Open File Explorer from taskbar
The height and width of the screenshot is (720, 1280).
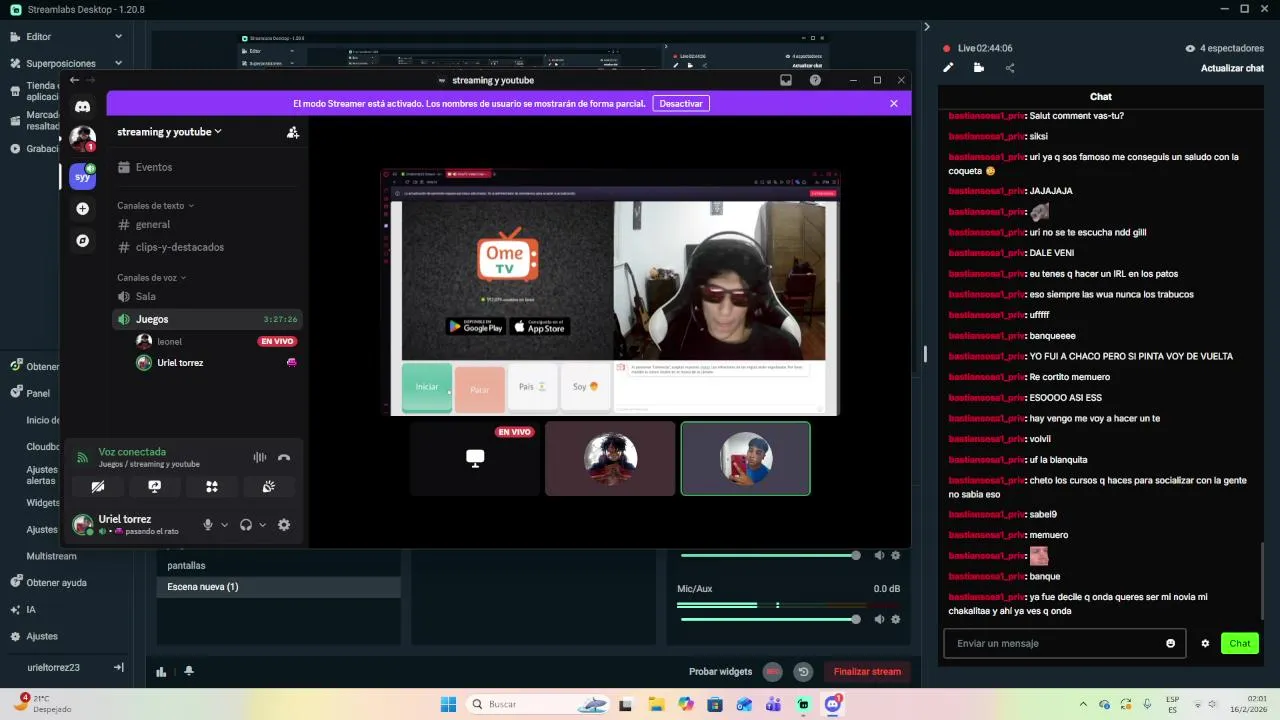tap(655, 704)
